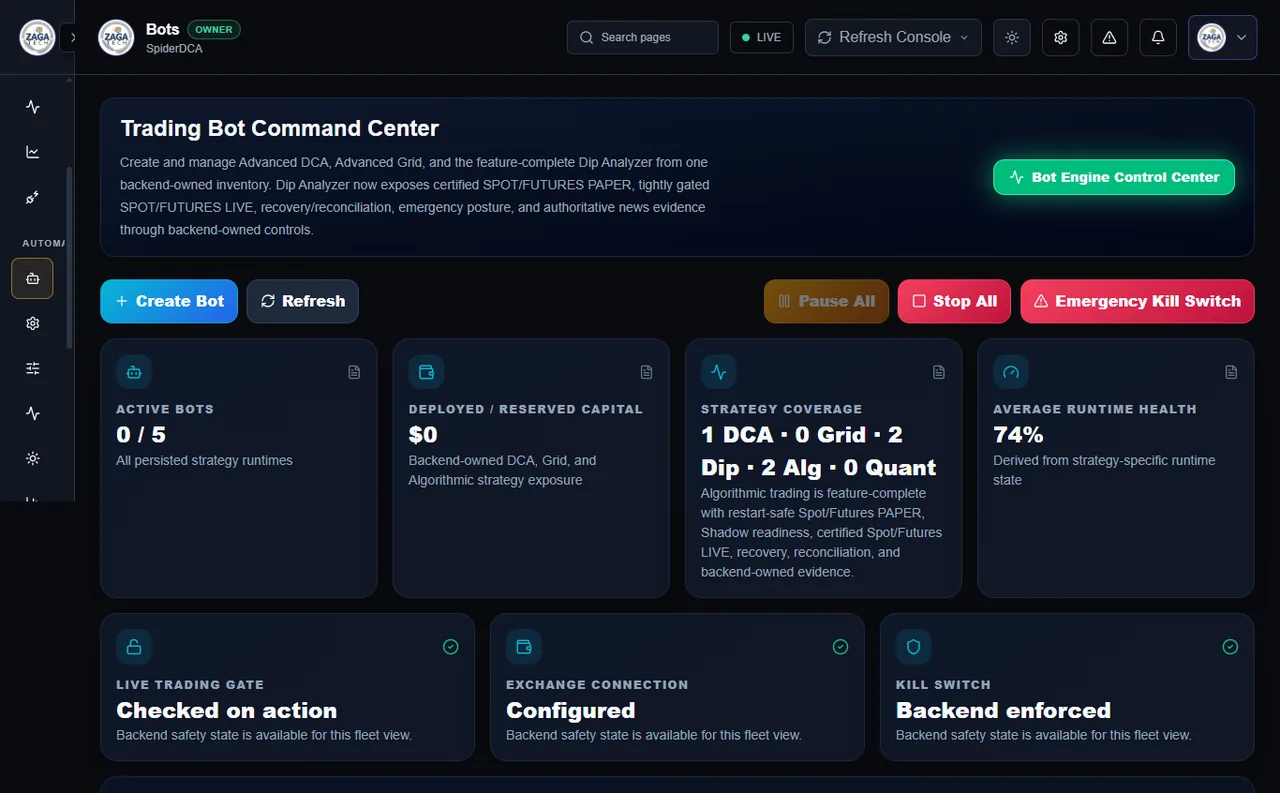Screen dimensions: 1280x793
Task: Click the Refresh button beside Create Bot
Action: [303, 301]
